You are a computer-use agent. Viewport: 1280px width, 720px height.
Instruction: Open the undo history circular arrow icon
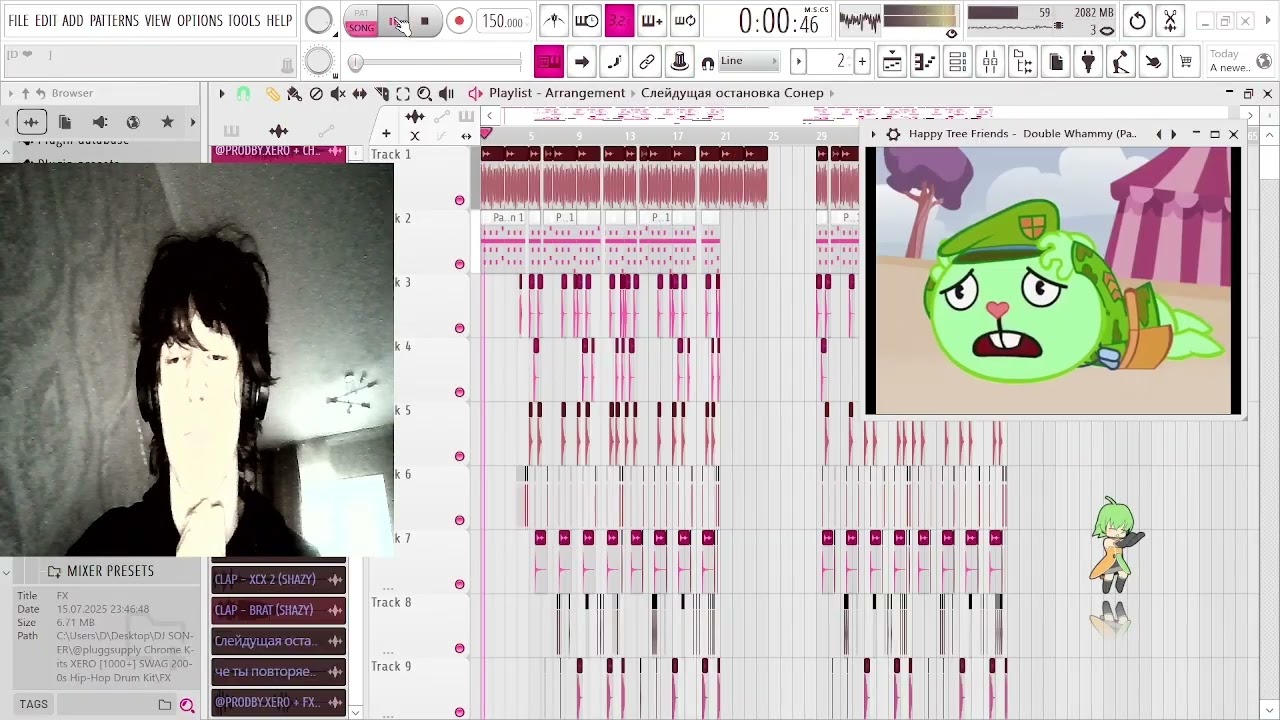1137,20
